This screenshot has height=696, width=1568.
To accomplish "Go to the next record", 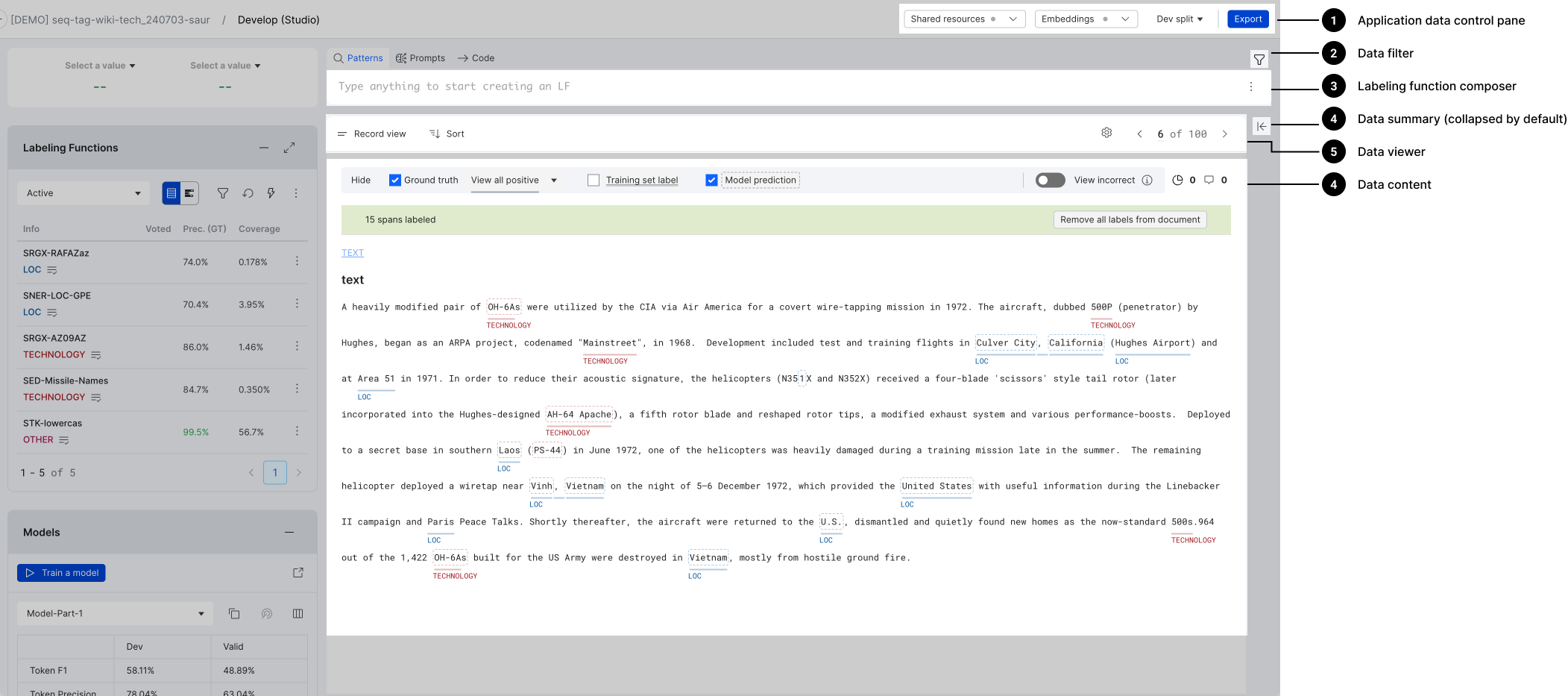I will [x=1224, y=134].
